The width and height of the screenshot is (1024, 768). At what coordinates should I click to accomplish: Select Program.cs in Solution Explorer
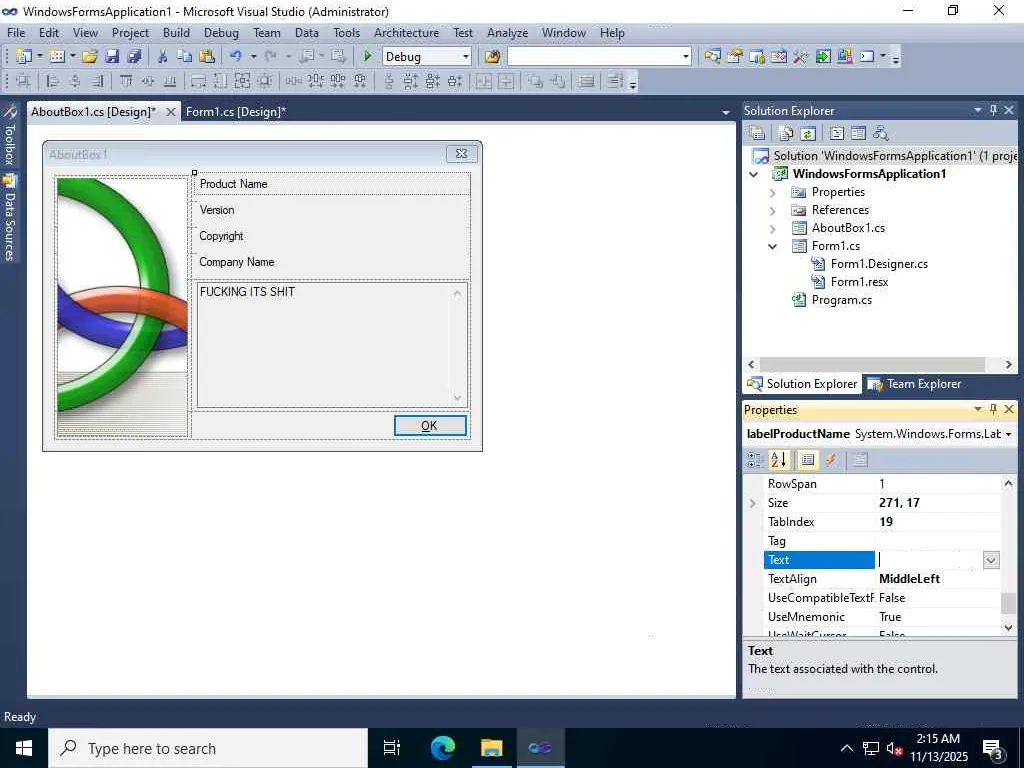(841, 300)
